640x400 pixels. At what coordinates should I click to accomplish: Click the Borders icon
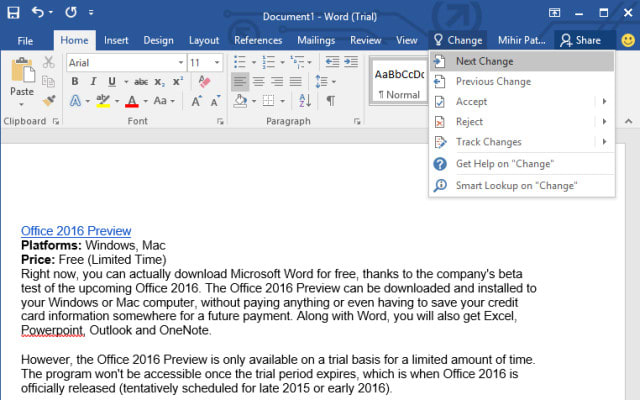[268, 100]
